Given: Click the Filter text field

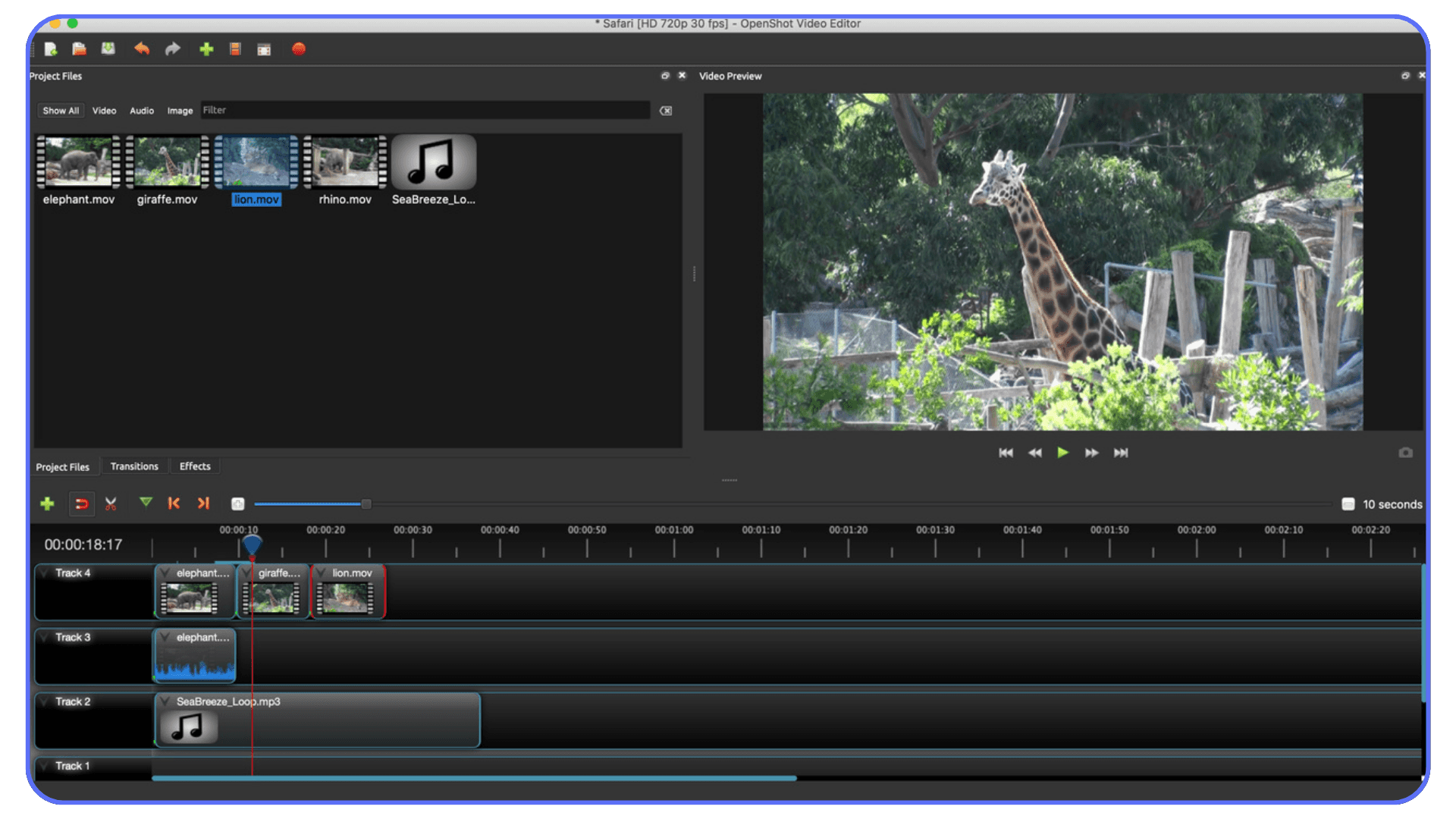Looking at the screenshot, I should pyautogui.click(x=425, y=110).
